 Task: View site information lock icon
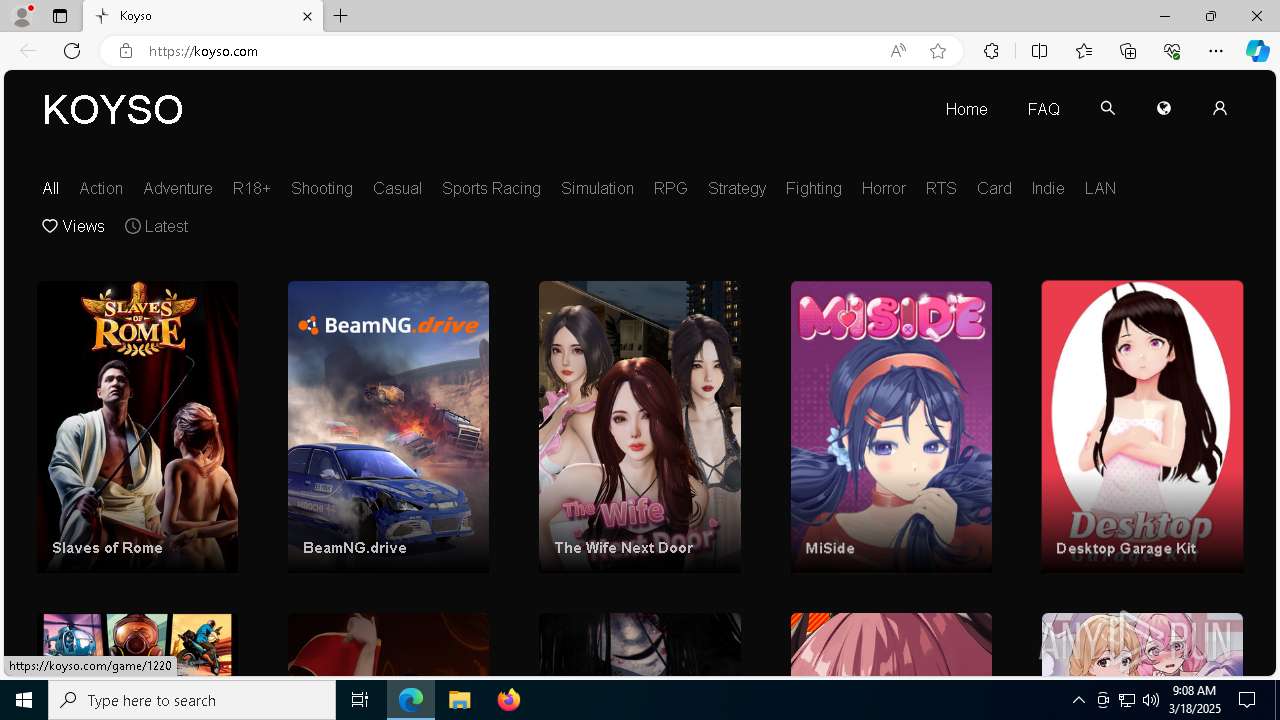pos(125,51)
